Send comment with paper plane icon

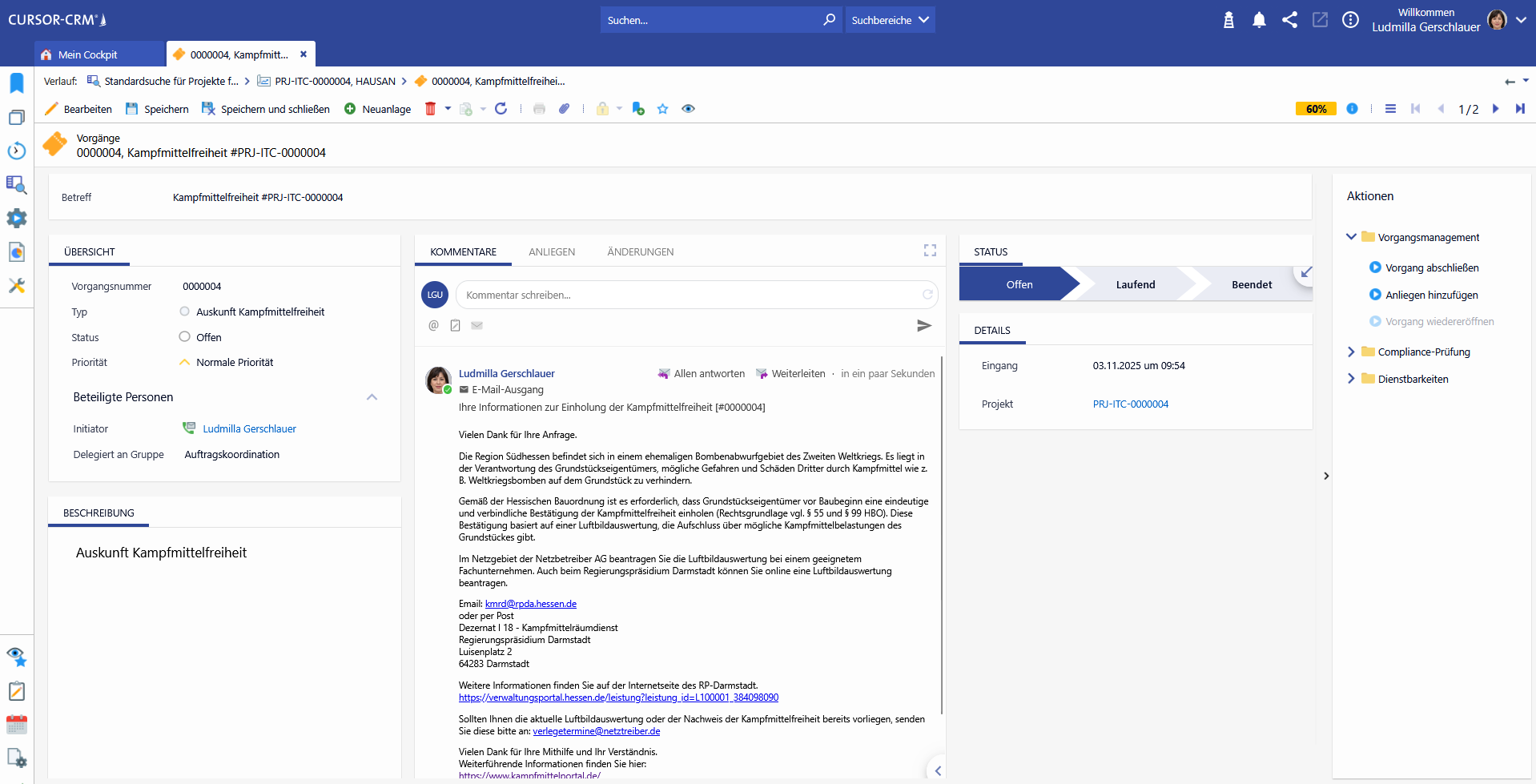pyautogui.click(x=924, y=325)
